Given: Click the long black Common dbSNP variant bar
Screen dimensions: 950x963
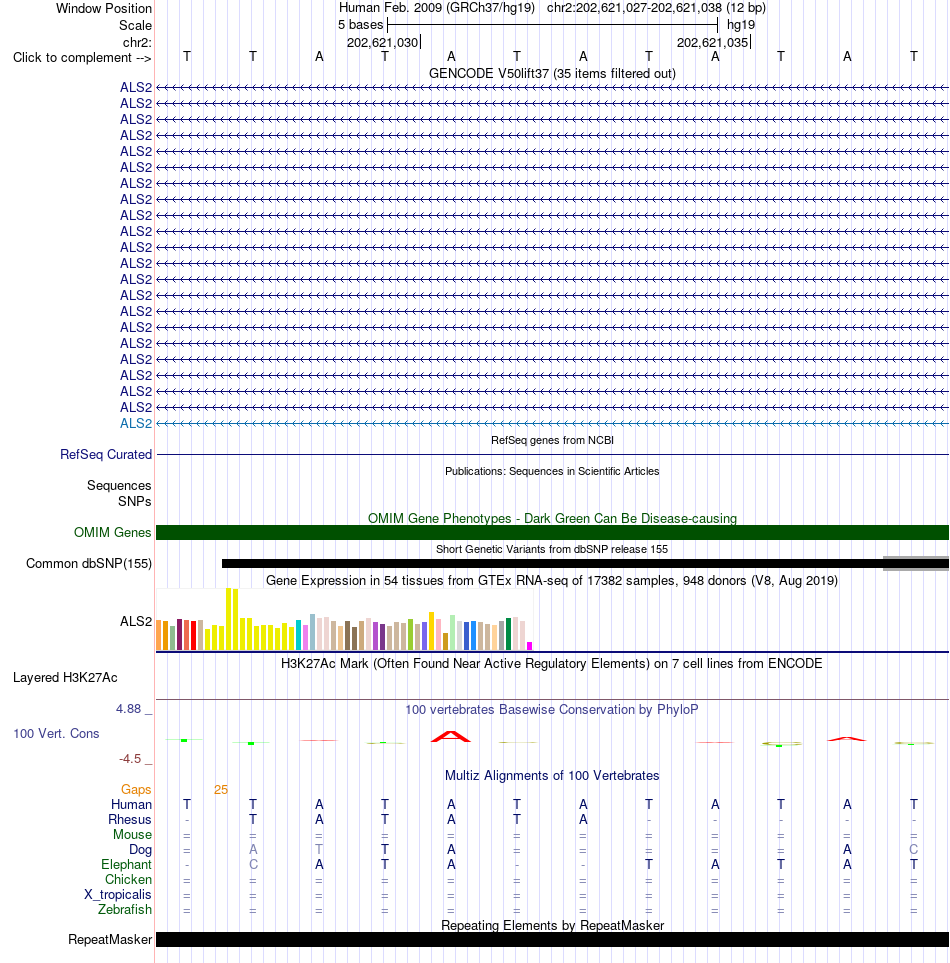Looking at the screenshot, I should coord(552,563).
